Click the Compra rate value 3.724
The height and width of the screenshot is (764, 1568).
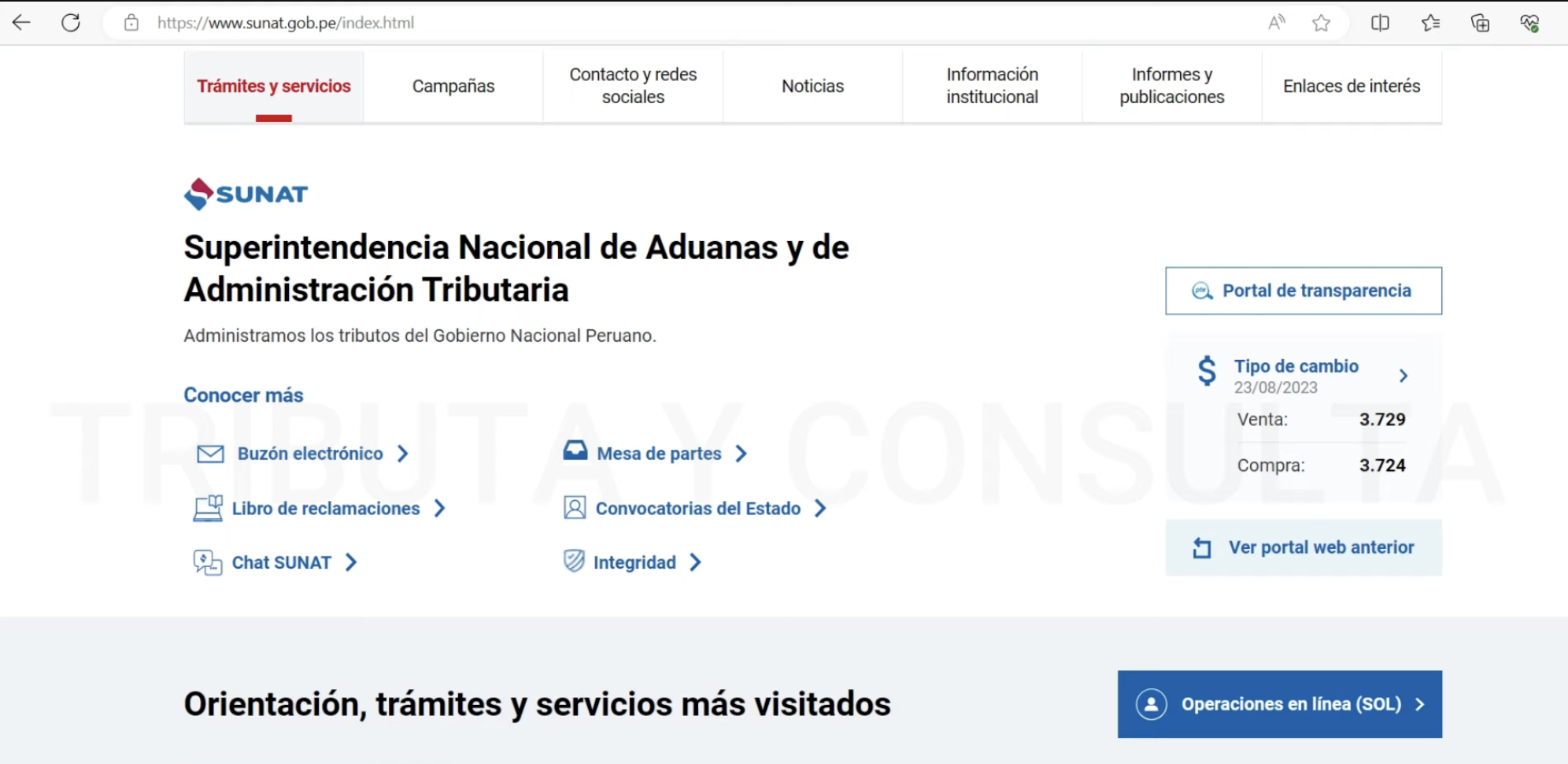click(x=1382, y=465)
